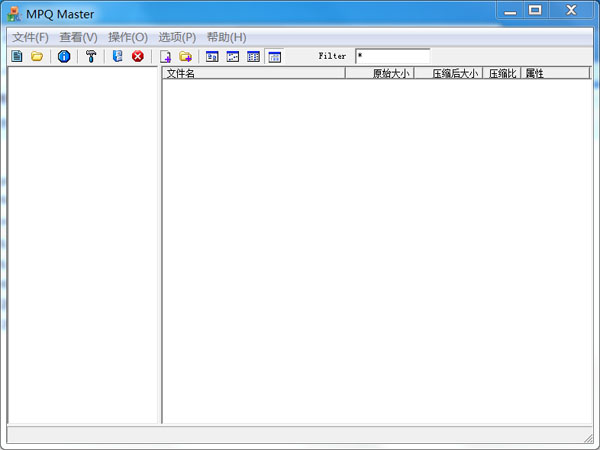Screen dimensions: 600x450
Task: Click inside the Filter text field
Action: coord(393,56)
